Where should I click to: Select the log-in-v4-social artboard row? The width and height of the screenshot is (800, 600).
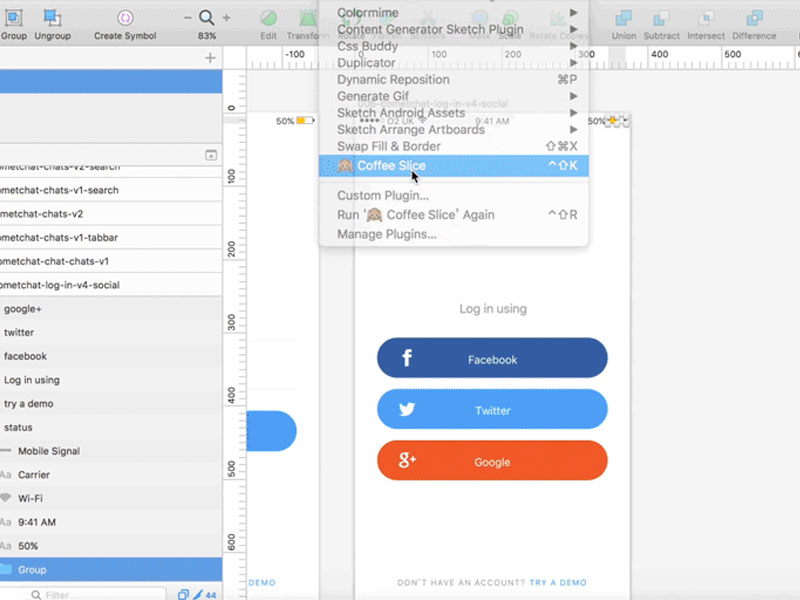pyautogui.click(x=111, y=285)
